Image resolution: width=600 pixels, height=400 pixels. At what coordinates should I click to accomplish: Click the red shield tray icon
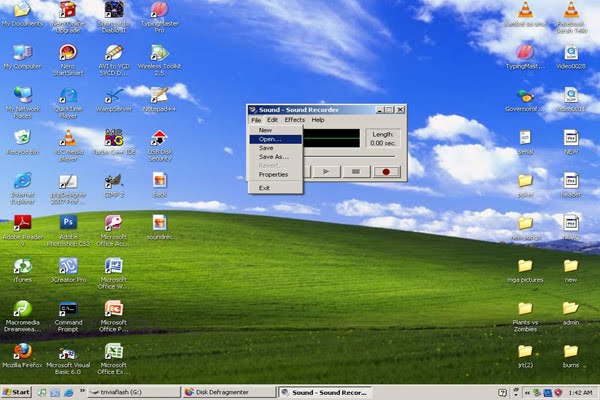pos(558,393)
